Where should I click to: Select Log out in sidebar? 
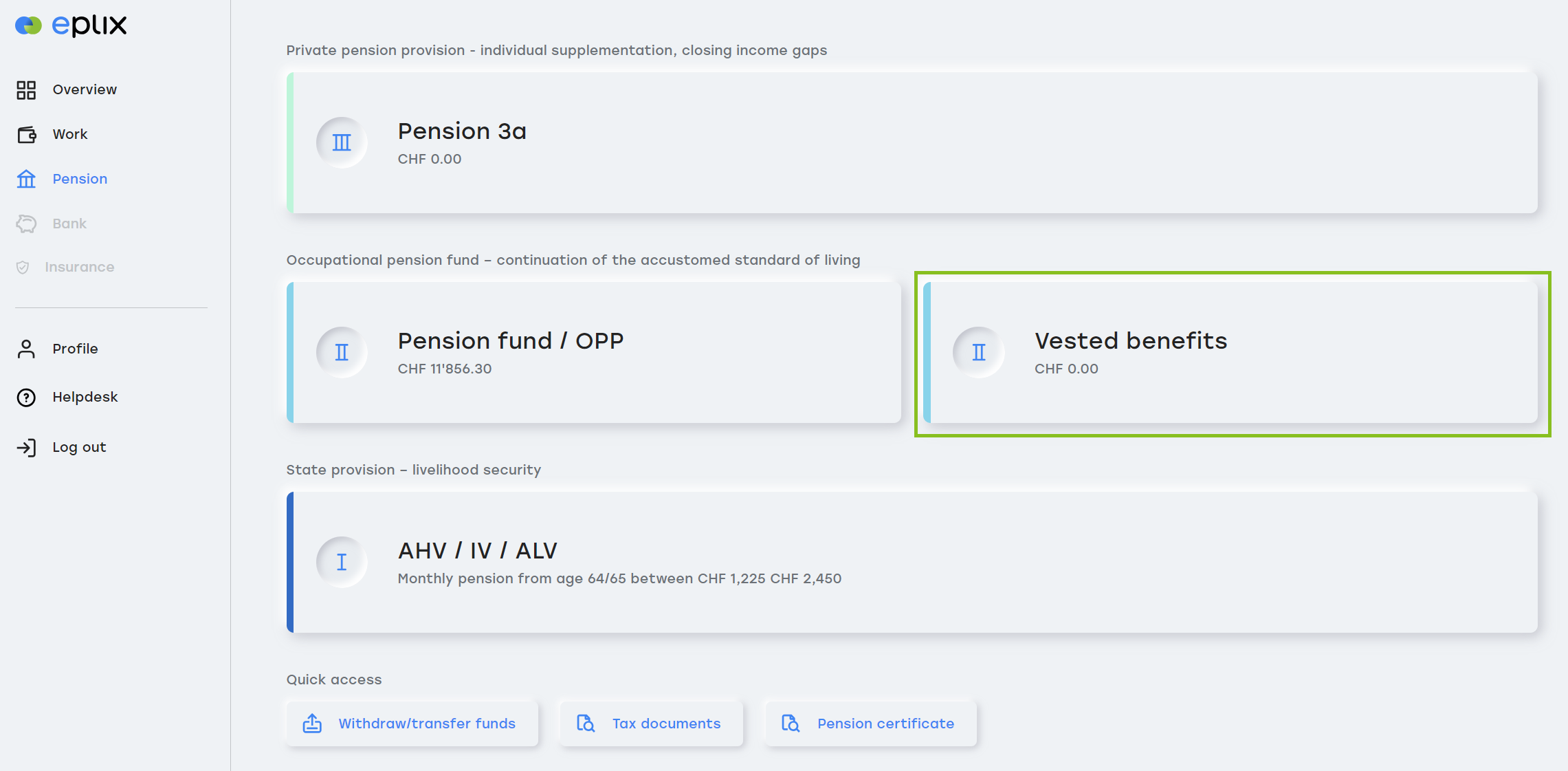tap(79, 448)
